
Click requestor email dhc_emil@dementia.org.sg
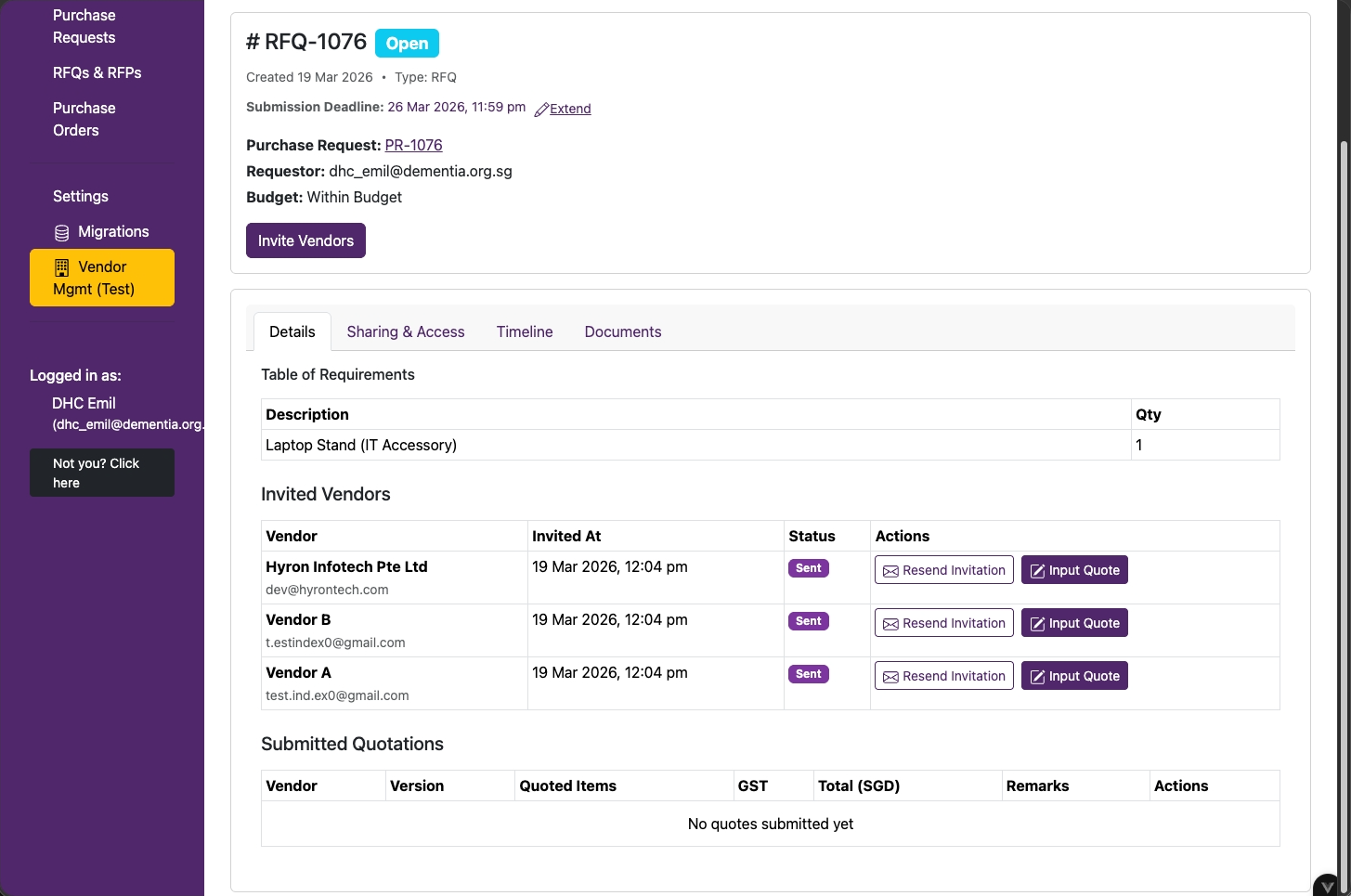click(421, 171)
